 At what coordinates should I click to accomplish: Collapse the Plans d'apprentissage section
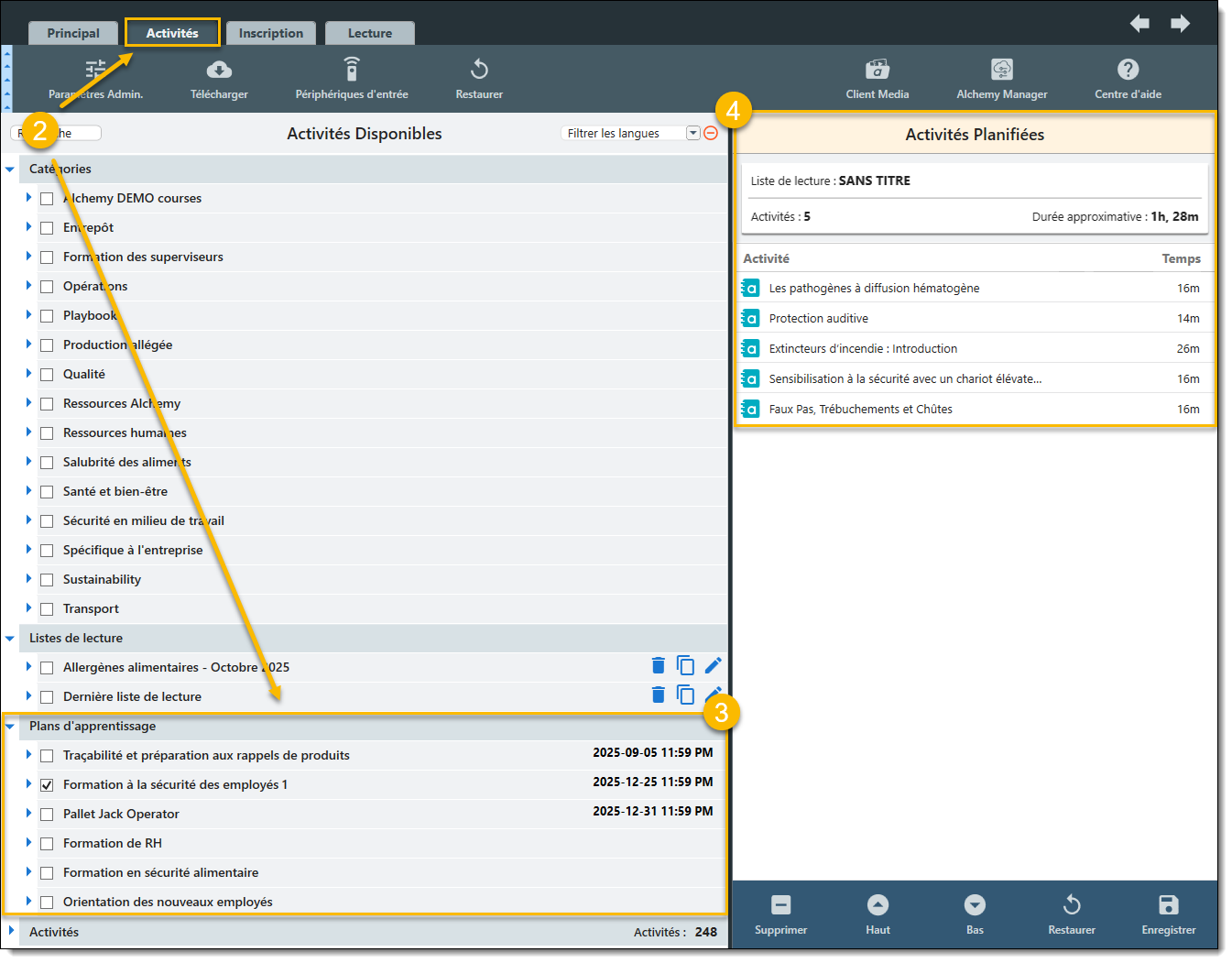10,727
